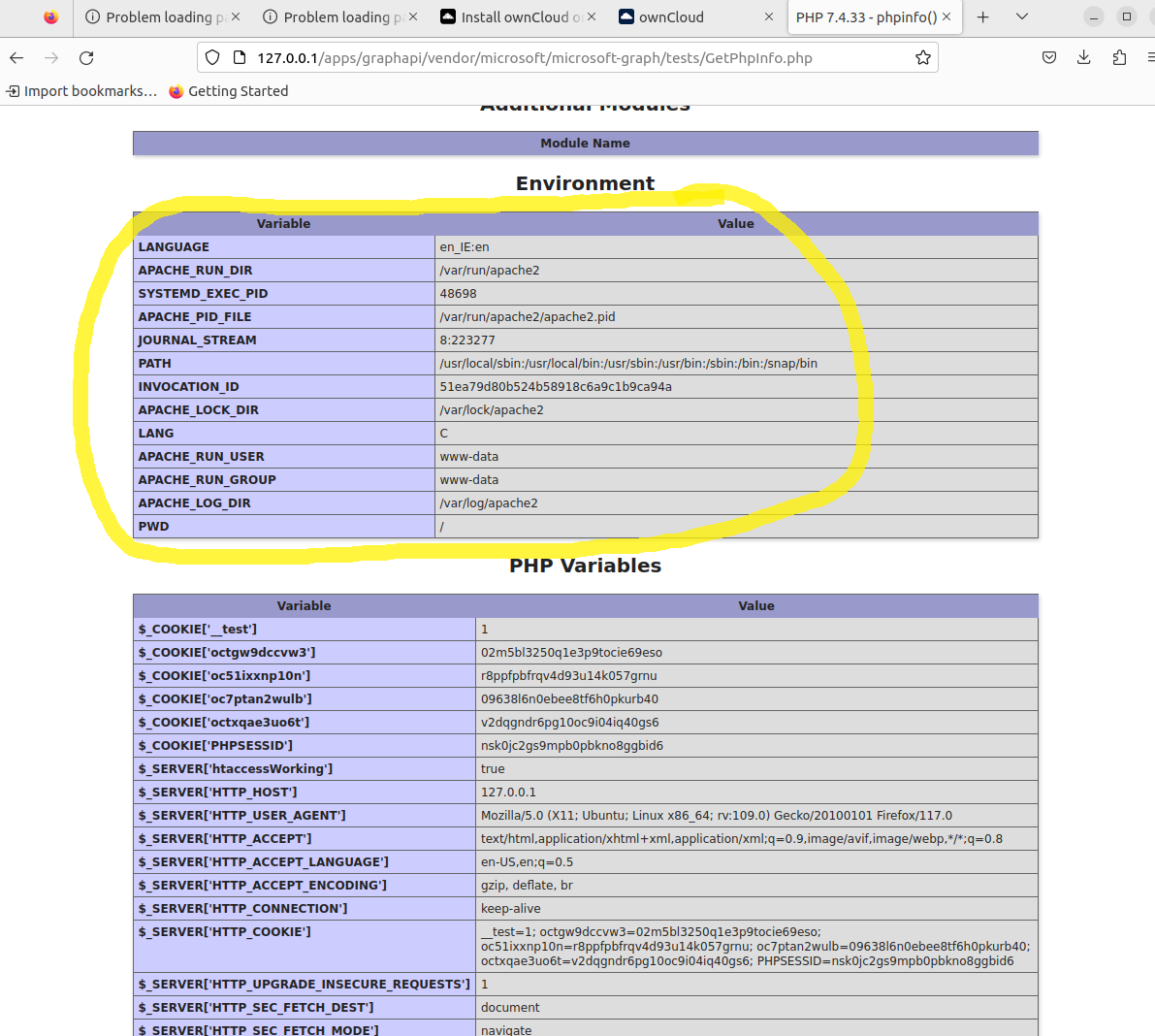Click the page info icon in URL bar
The width and height of the screenshot is (1155, 1036).
click(x=239, y=57)
